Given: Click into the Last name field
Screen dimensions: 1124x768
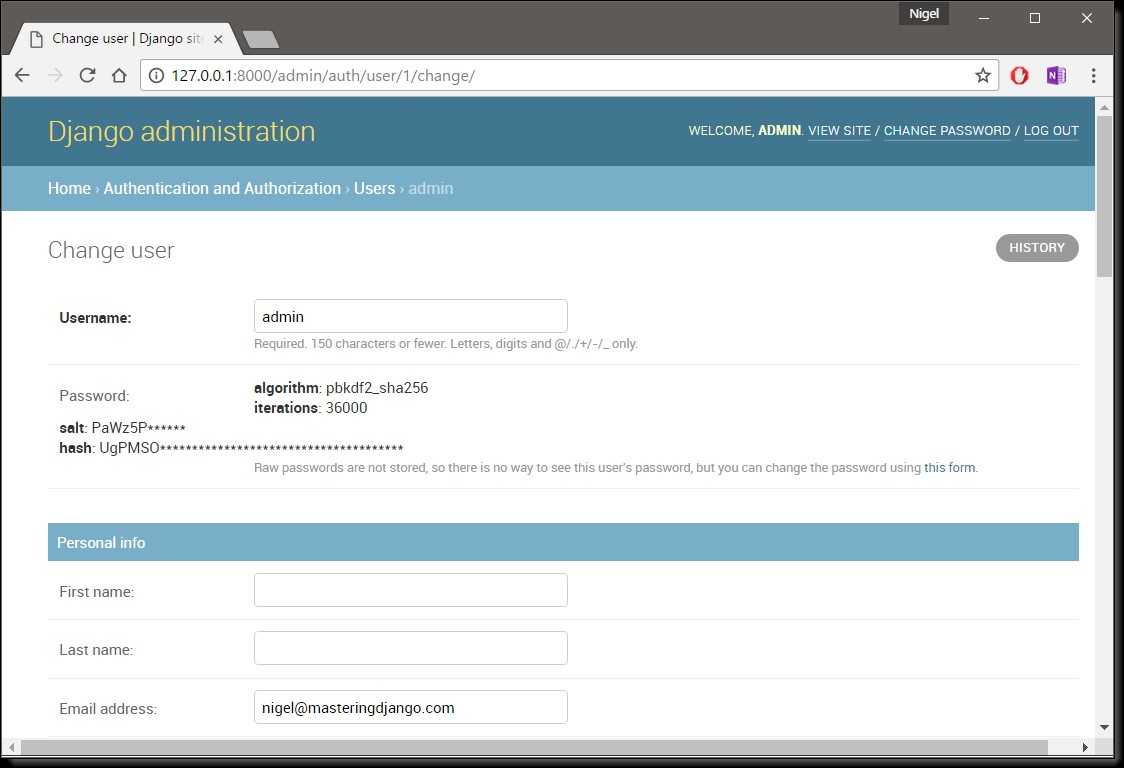Looking at the screenshot, I should click(411, 648).
